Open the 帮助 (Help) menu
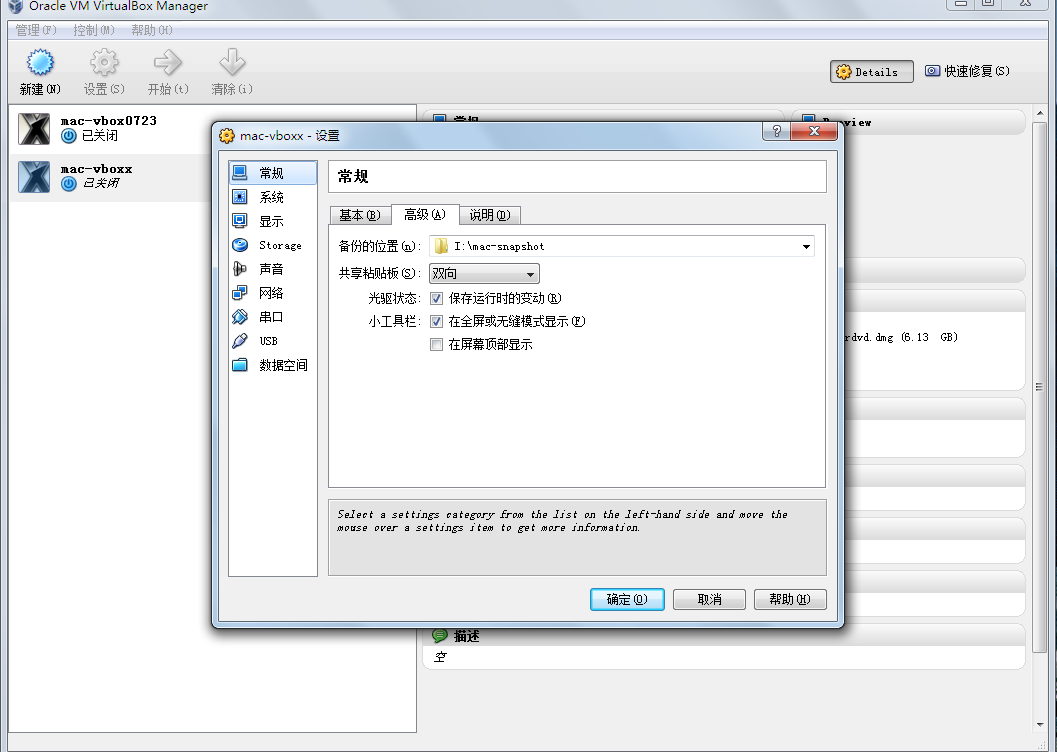This screenshot has width=1057, height=752. (152, 30)
